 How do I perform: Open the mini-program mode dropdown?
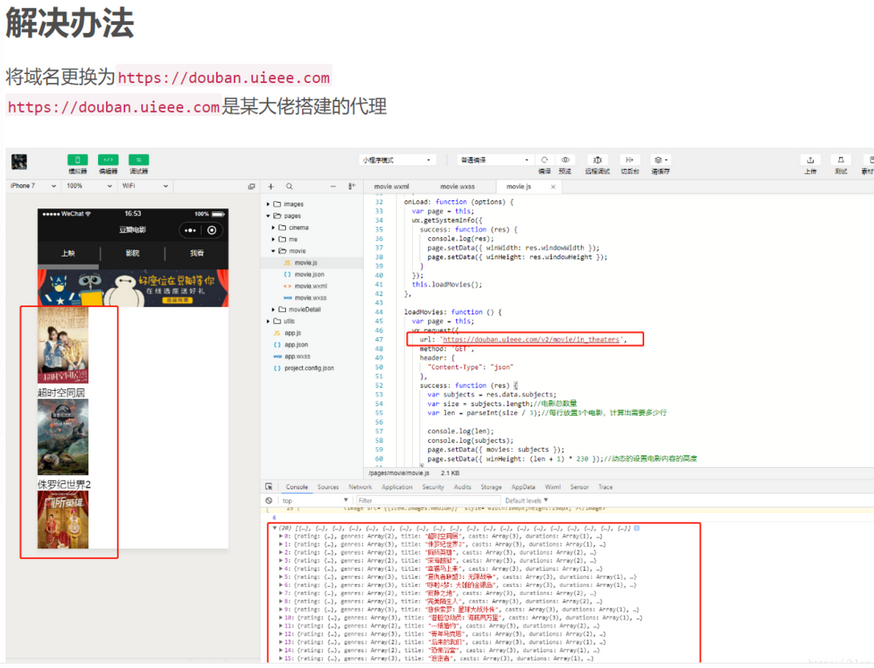click(397, 160)
